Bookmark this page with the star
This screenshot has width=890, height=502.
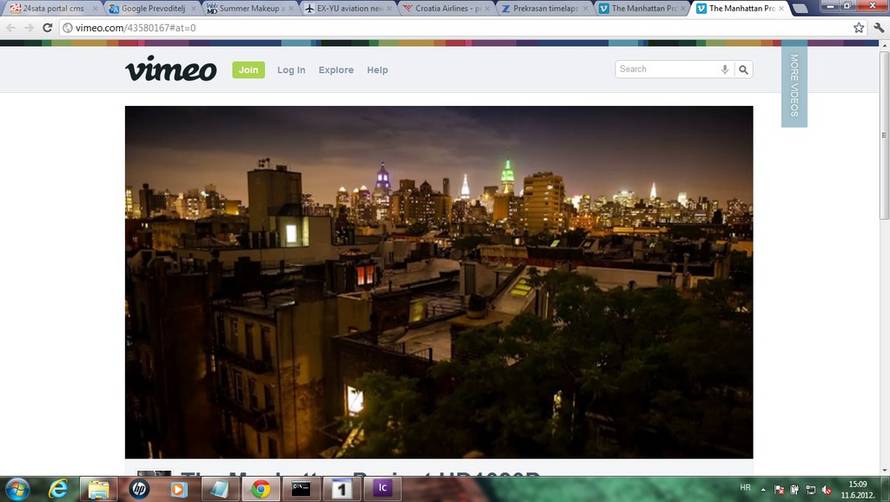pos(859,27)
